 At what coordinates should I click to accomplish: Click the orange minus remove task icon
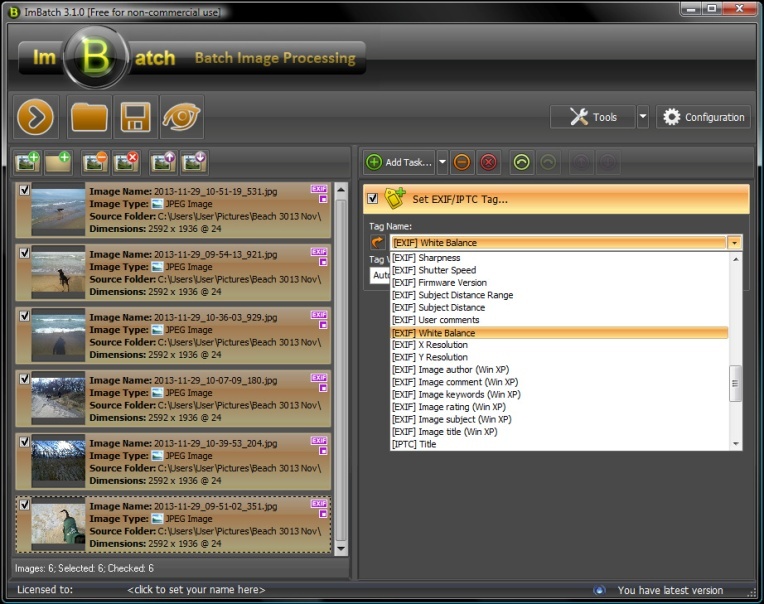461,162
